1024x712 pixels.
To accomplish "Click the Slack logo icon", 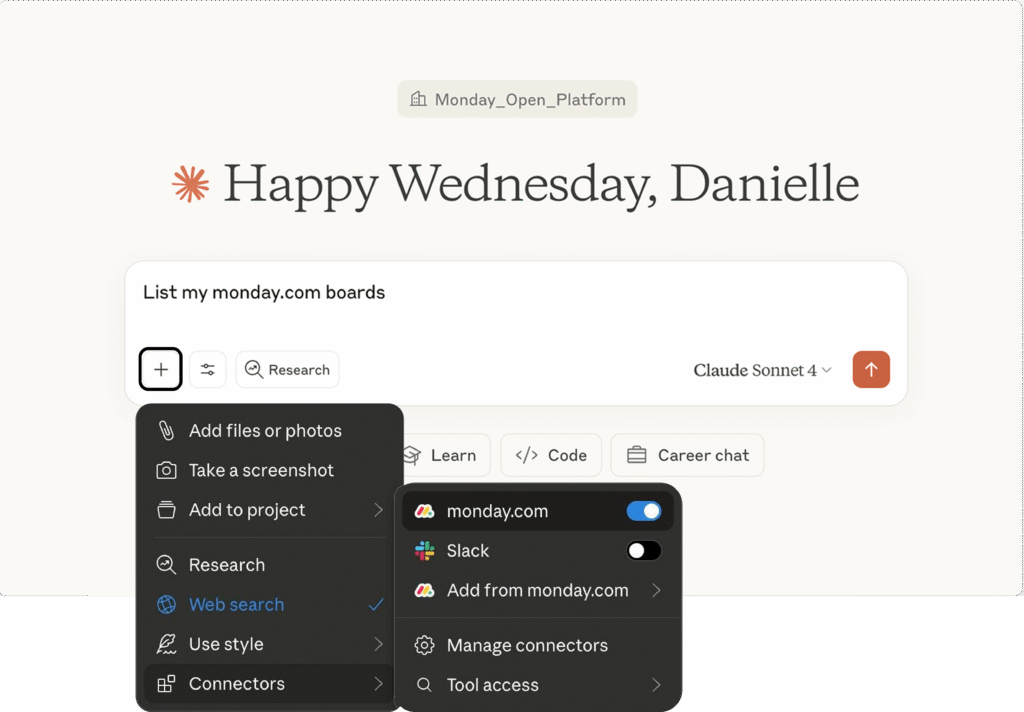I will [424, 551].
